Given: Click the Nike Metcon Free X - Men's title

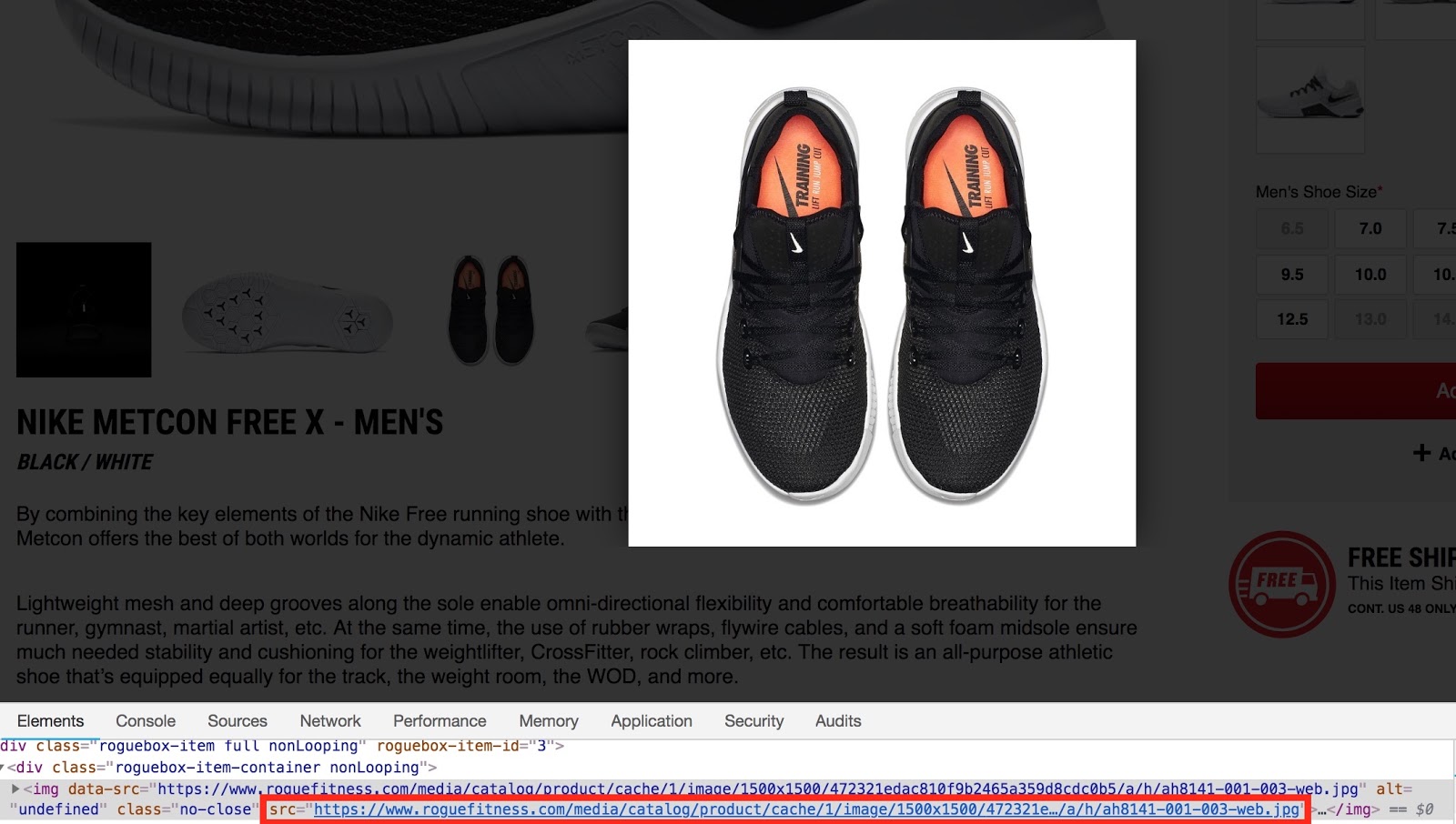Looking at the screenshot, I should 230,423.
